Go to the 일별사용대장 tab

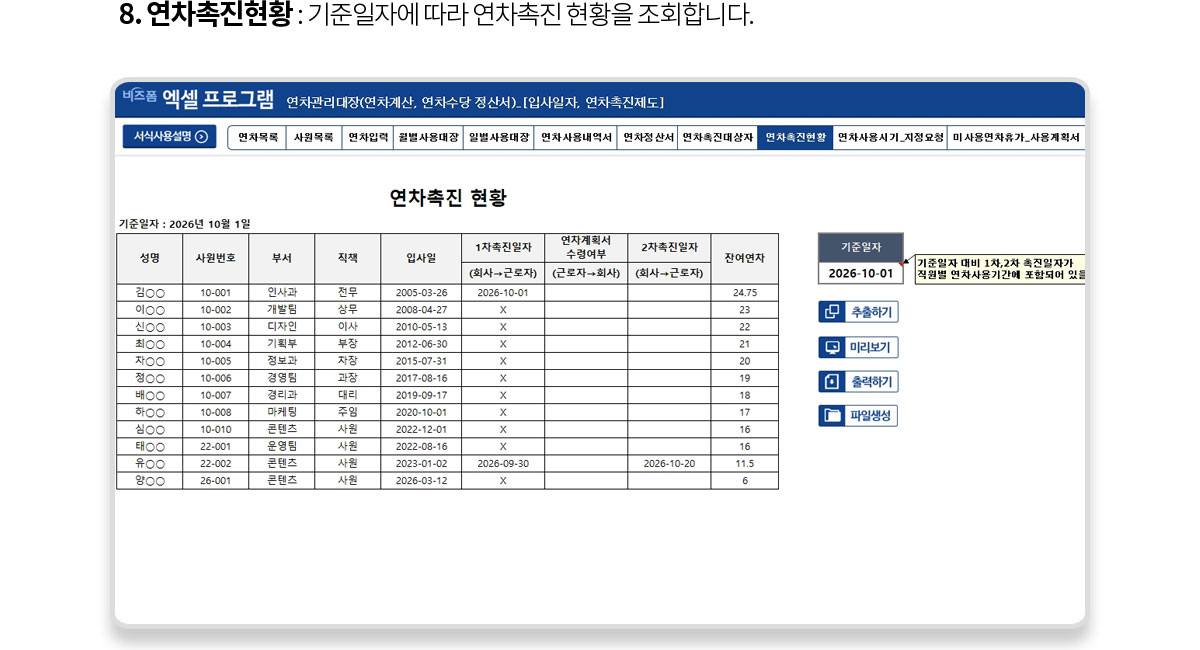(498, 138)
